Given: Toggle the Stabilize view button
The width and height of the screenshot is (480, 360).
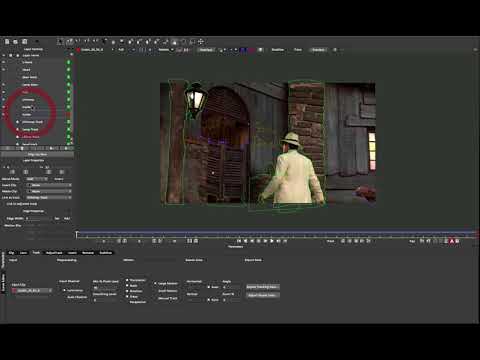Looking at the screenshot, I should [x=277, y=50].
